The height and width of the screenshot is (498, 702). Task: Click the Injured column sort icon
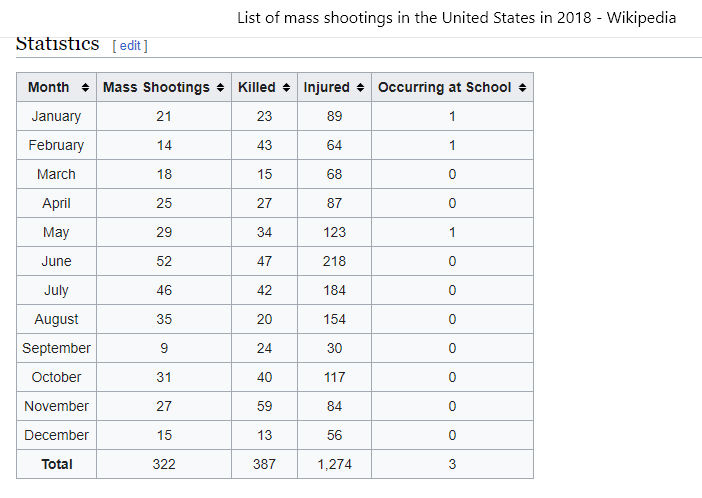coord(360,88)
